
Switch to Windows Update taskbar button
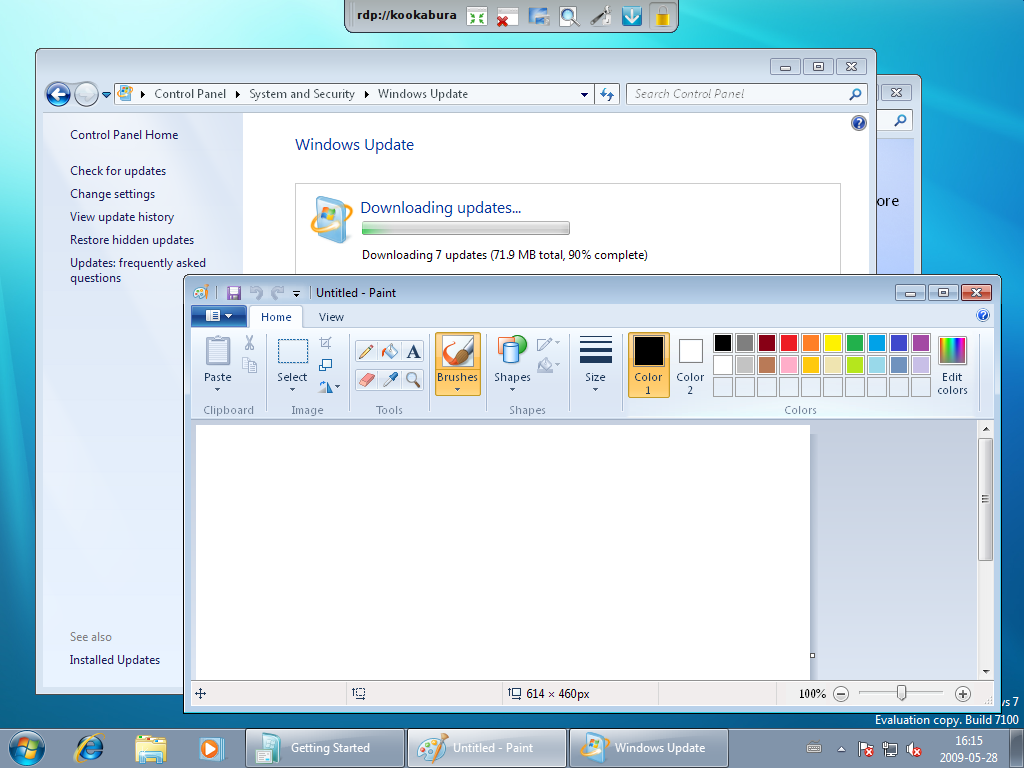pyautogui.click(x=648, y=748)
